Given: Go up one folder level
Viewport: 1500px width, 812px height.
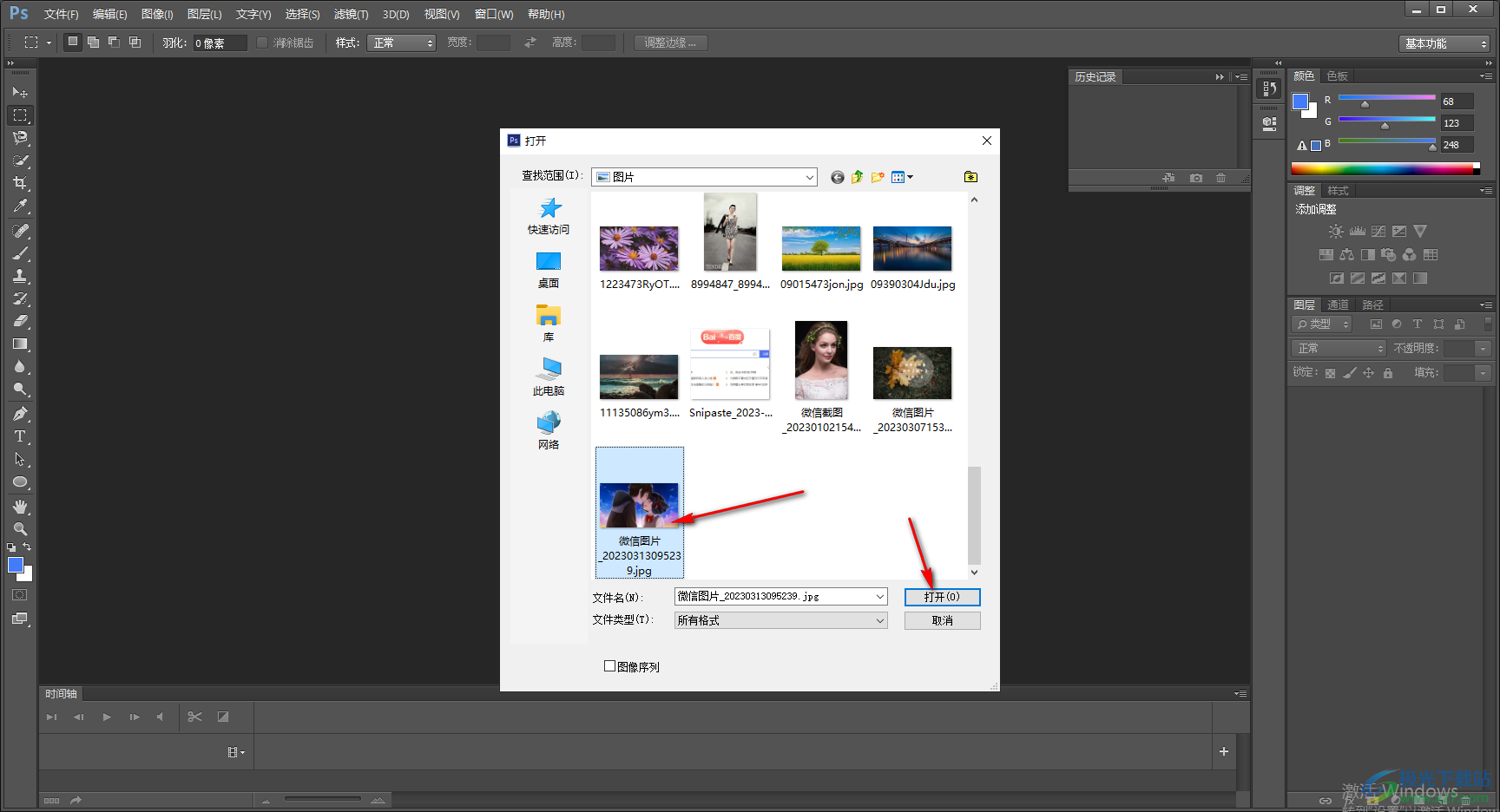Looking at the screenshot, I should click(857, 177).
